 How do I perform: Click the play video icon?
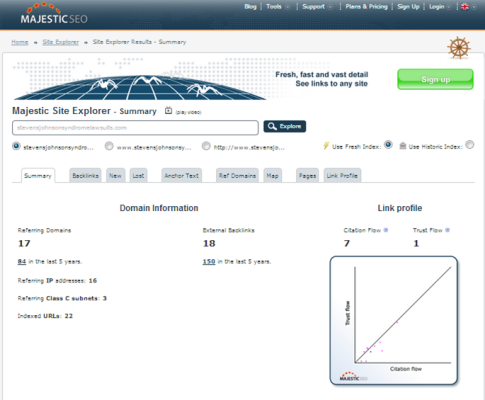tap(168, 111)
